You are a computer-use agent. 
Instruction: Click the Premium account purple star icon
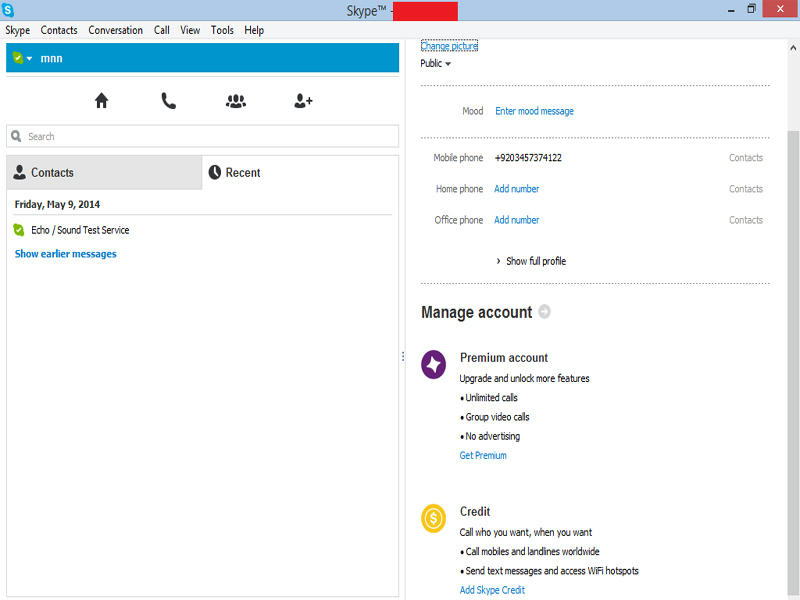point(433,364)
